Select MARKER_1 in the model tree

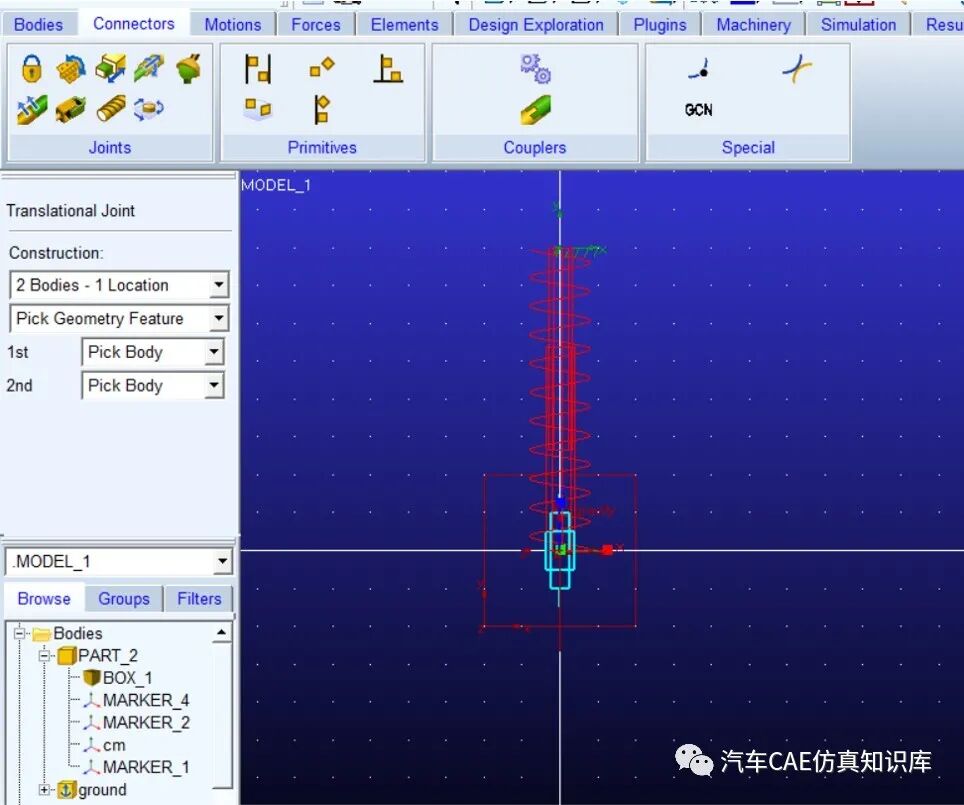point(146,767)
